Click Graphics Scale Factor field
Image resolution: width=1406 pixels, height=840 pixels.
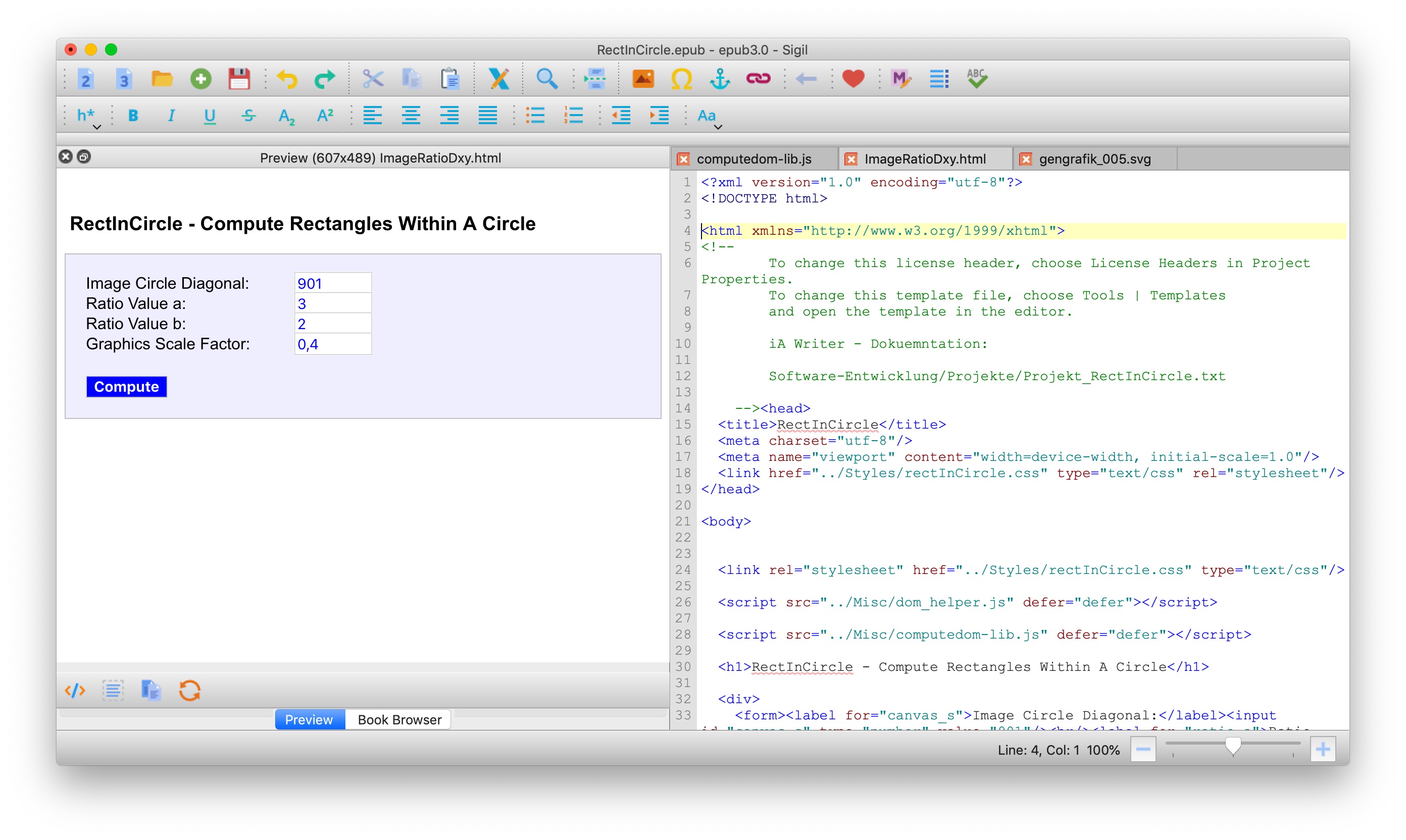tap(333, 344)
